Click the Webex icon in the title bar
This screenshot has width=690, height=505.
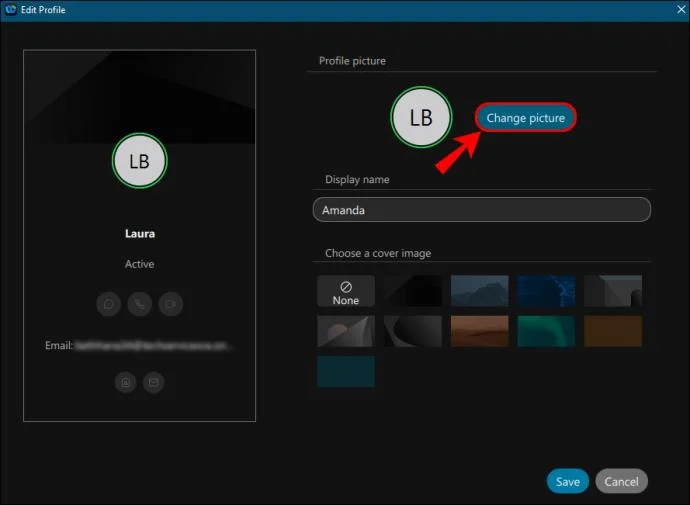(x=11, y=9)
